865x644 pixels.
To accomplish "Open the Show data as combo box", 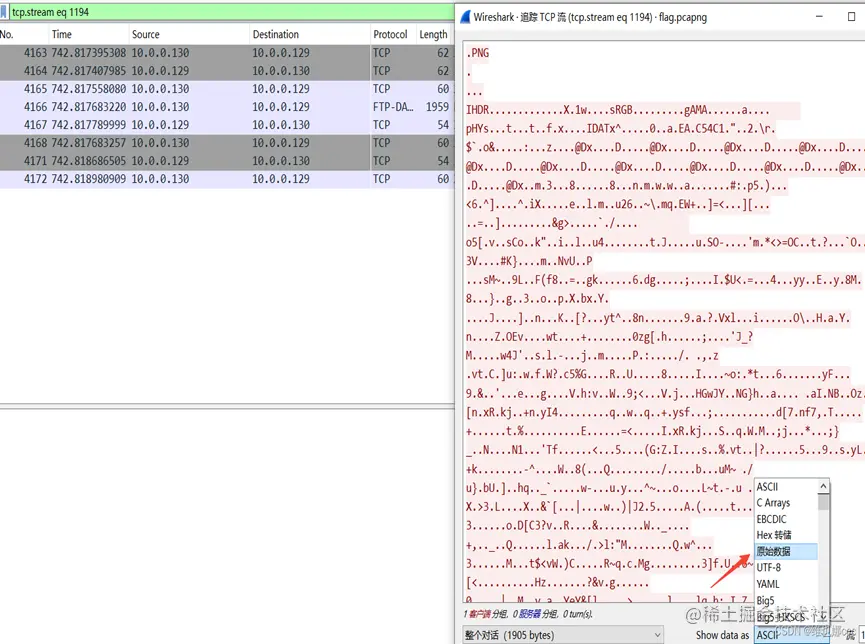I will [791, 635].
